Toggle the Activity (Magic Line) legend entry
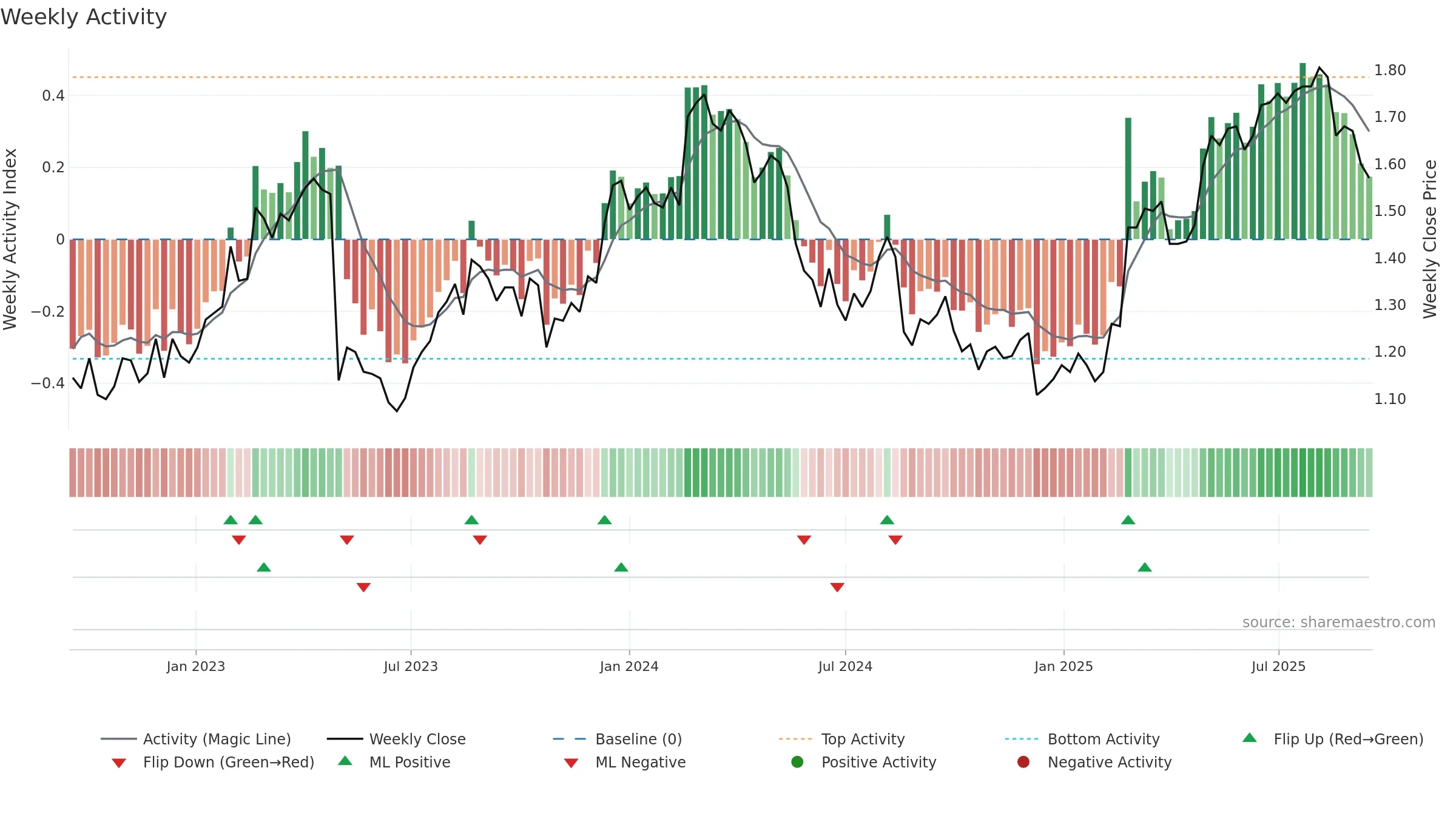 (196, 739)
